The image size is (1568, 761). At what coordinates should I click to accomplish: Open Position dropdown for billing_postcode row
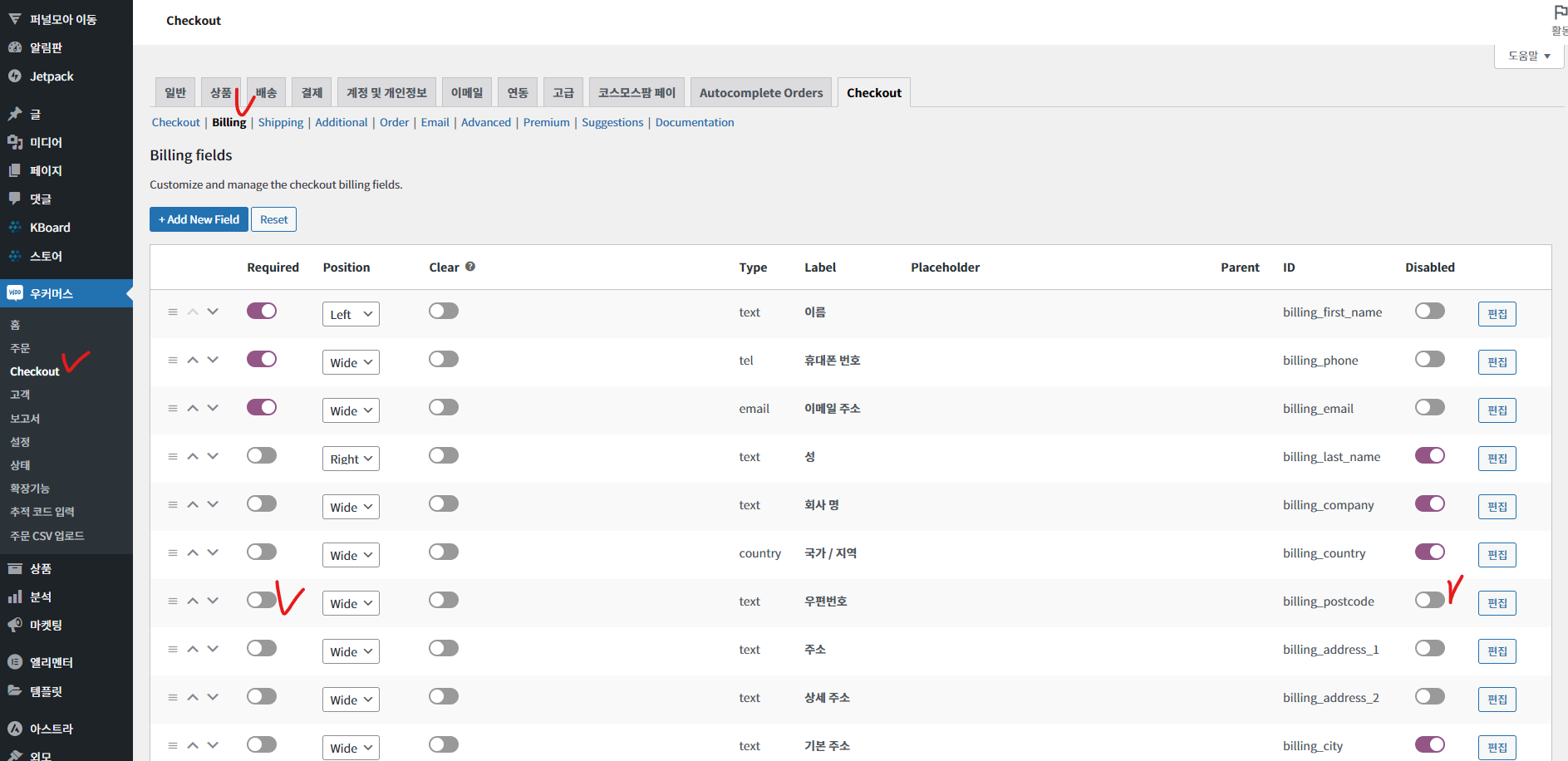pos(351,603)
